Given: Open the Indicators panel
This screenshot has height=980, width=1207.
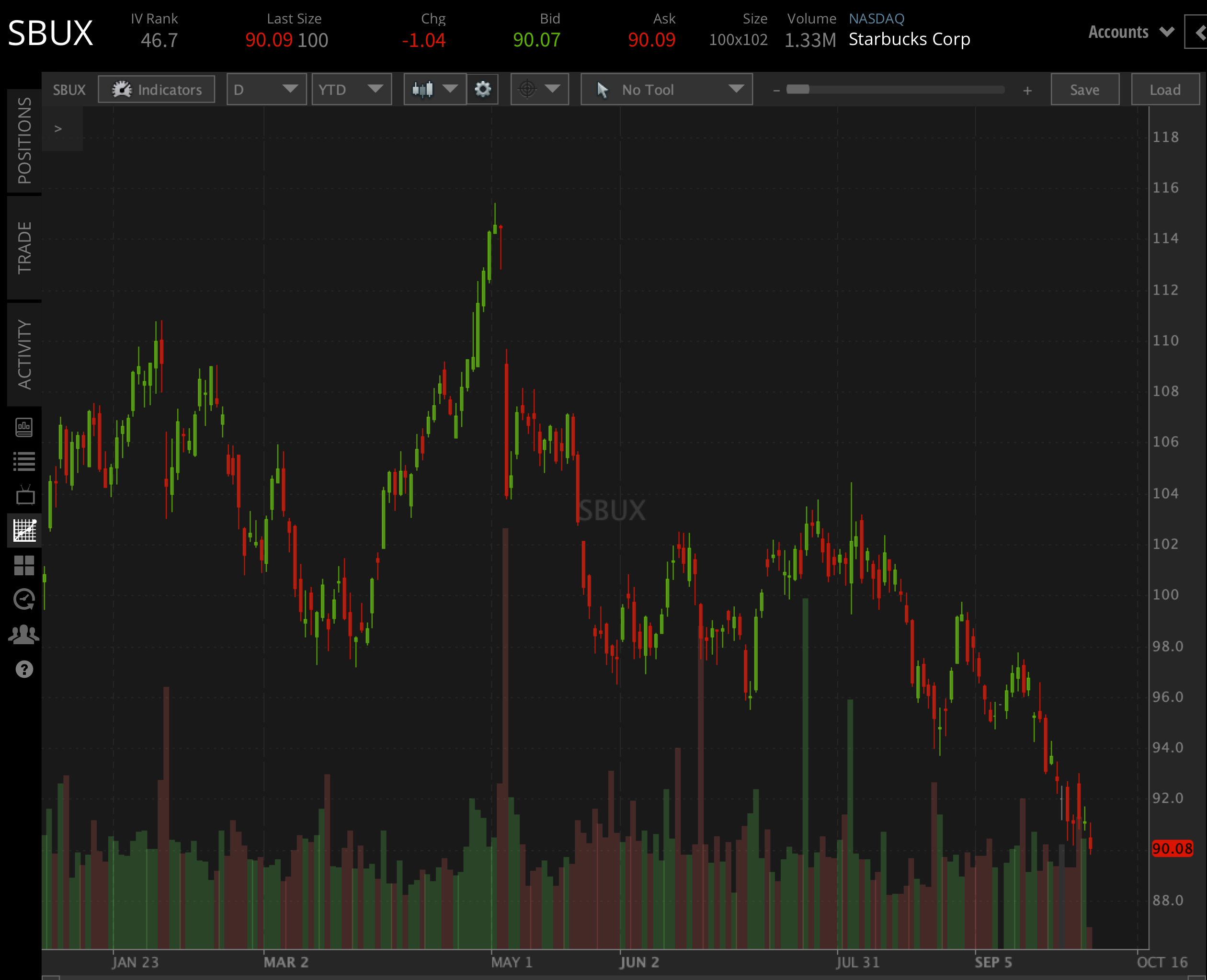Looking at the screenshot, I should point(156,89).
